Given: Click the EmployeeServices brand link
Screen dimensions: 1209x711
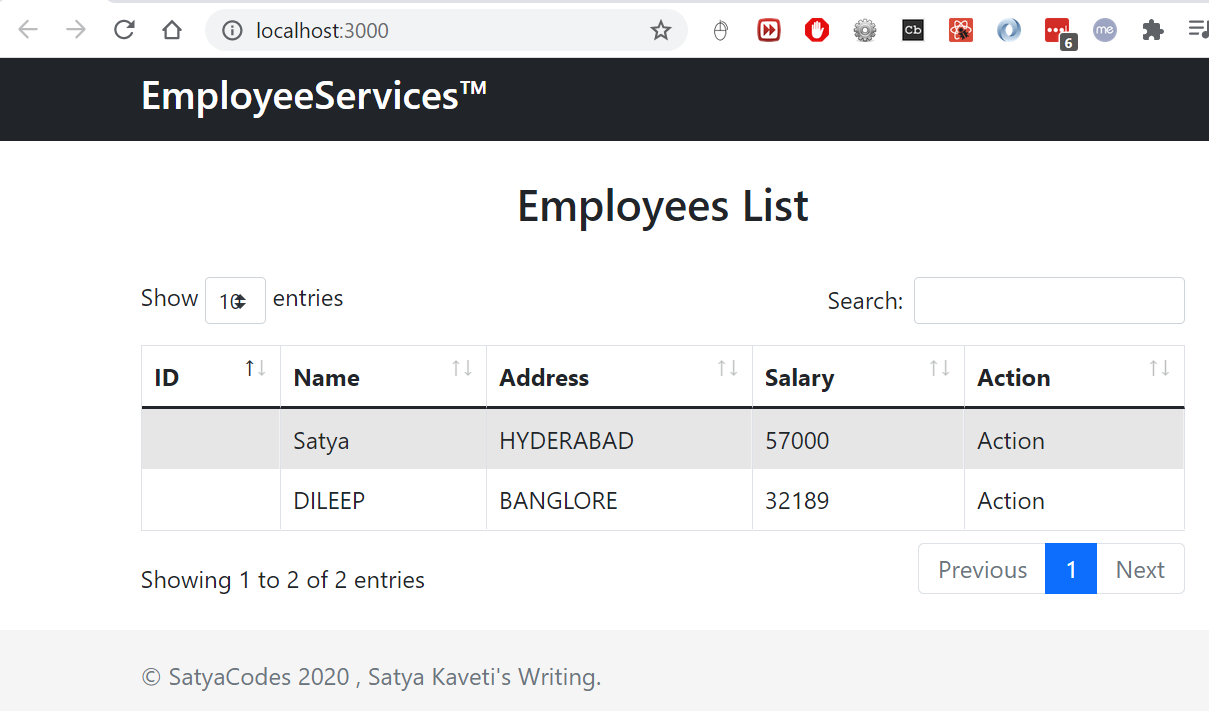Looking at the screenshot, I should (313, 97).
